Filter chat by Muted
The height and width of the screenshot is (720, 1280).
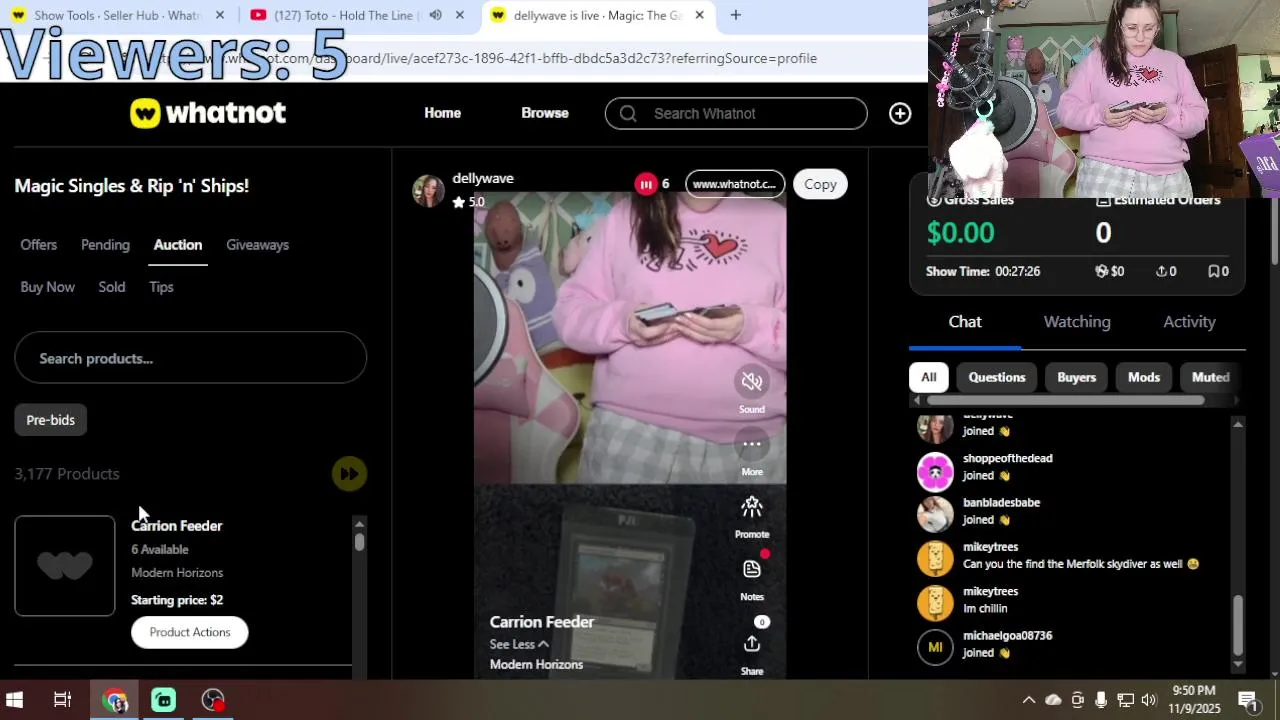pos(1210,377)
